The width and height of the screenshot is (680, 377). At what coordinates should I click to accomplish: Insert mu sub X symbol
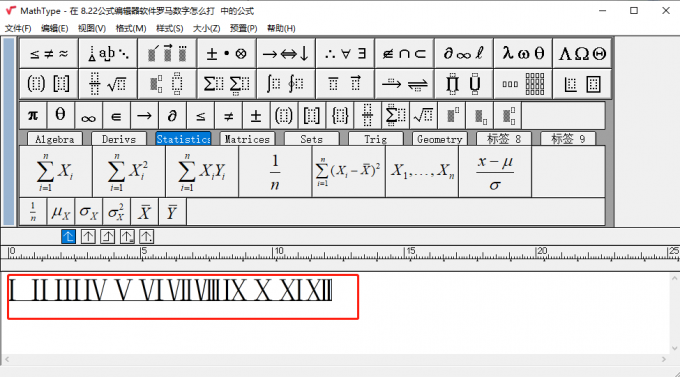61,212
